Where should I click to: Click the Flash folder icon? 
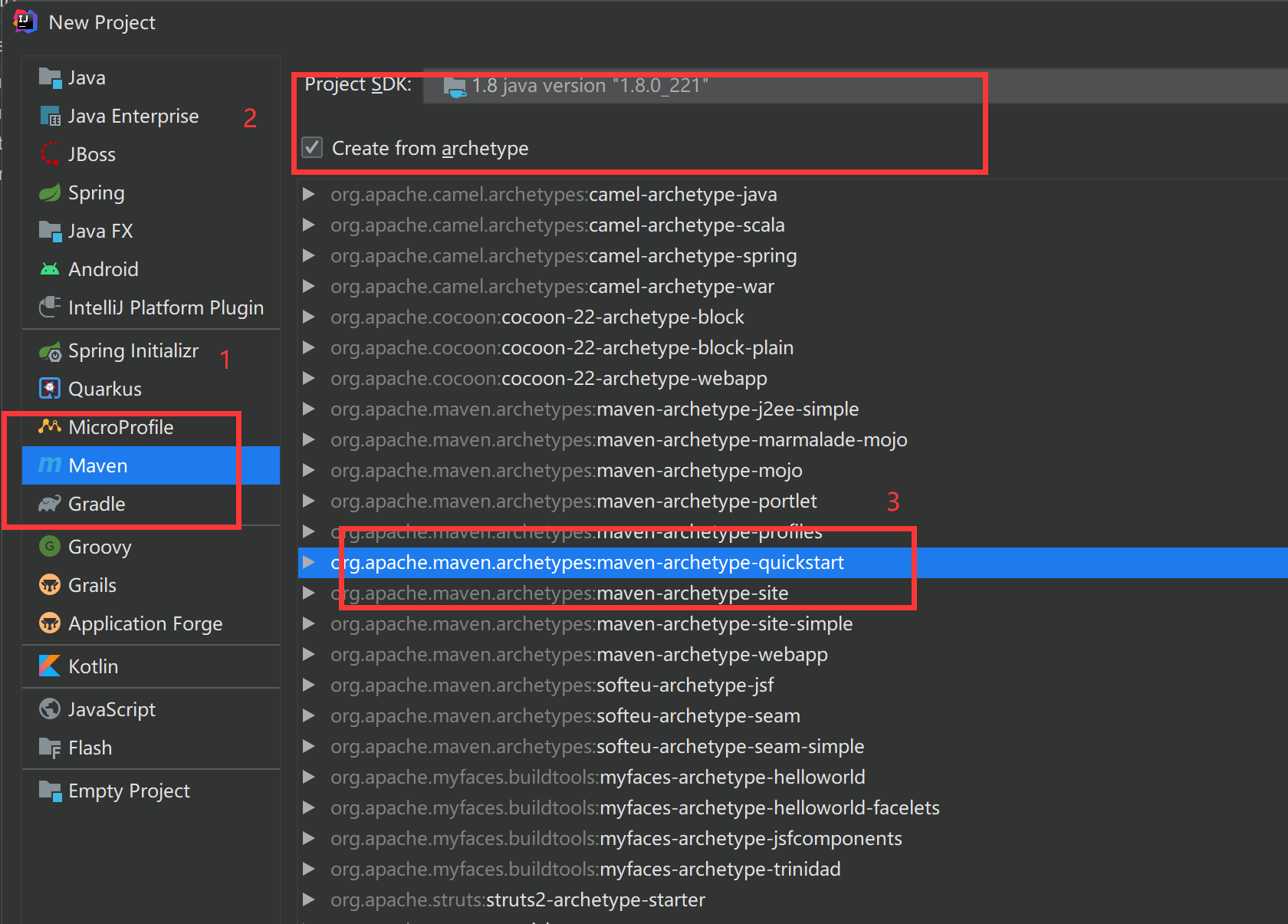pos(50,748)
